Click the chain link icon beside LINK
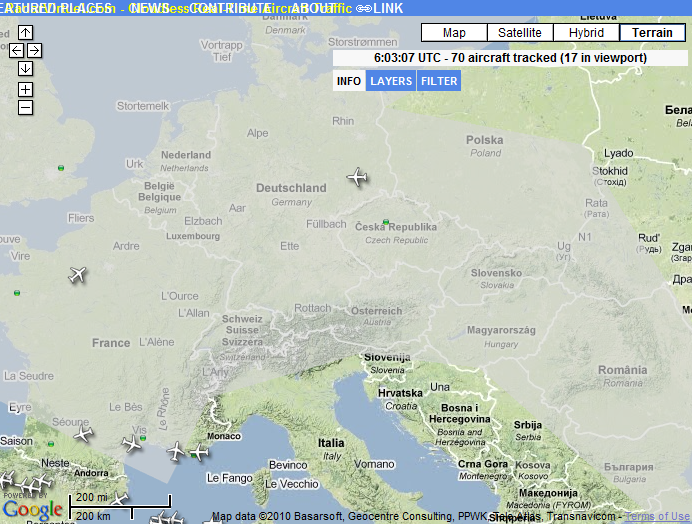The height and width of the screenshot is (524, 692). [363, 8]
